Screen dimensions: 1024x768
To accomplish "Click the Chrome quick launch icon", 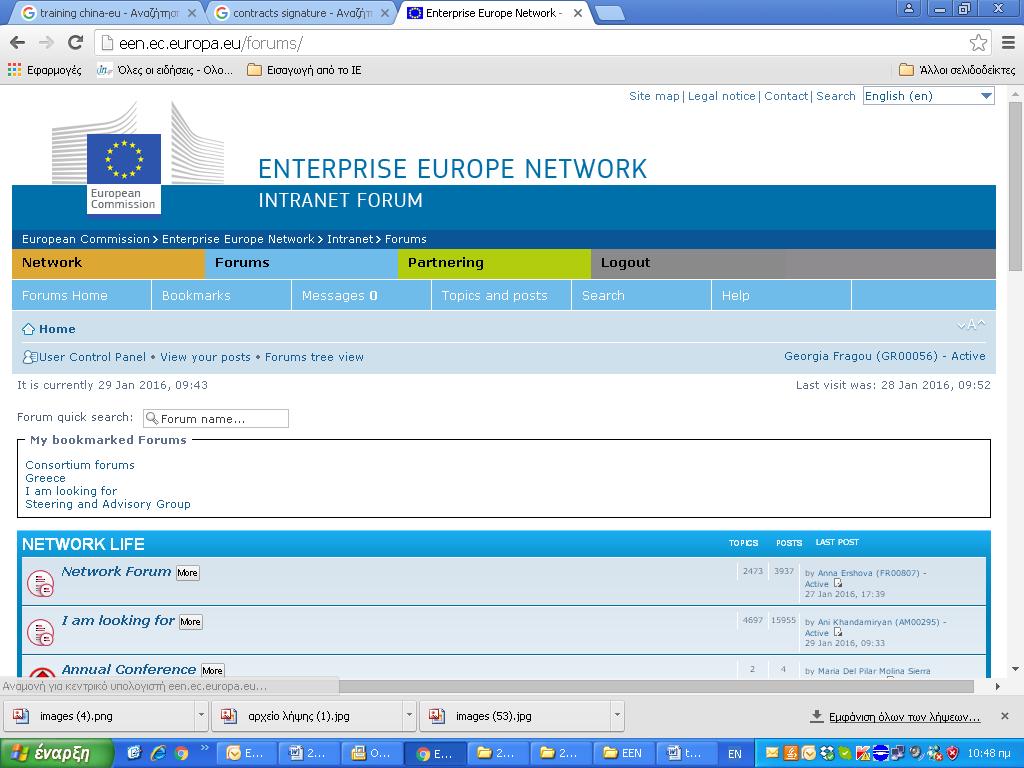I will point(181,753).
